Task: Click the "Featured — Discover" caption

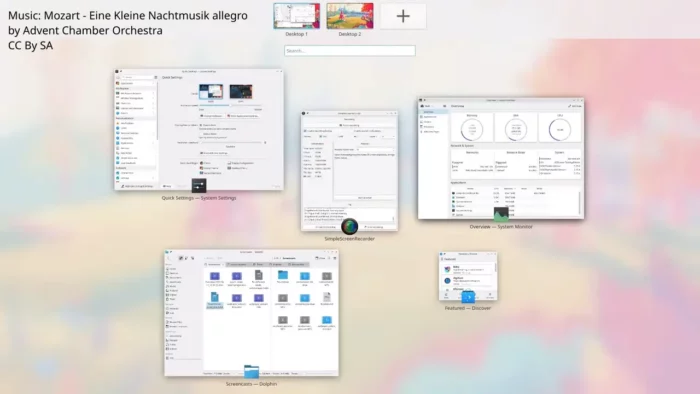Action: 468,308
